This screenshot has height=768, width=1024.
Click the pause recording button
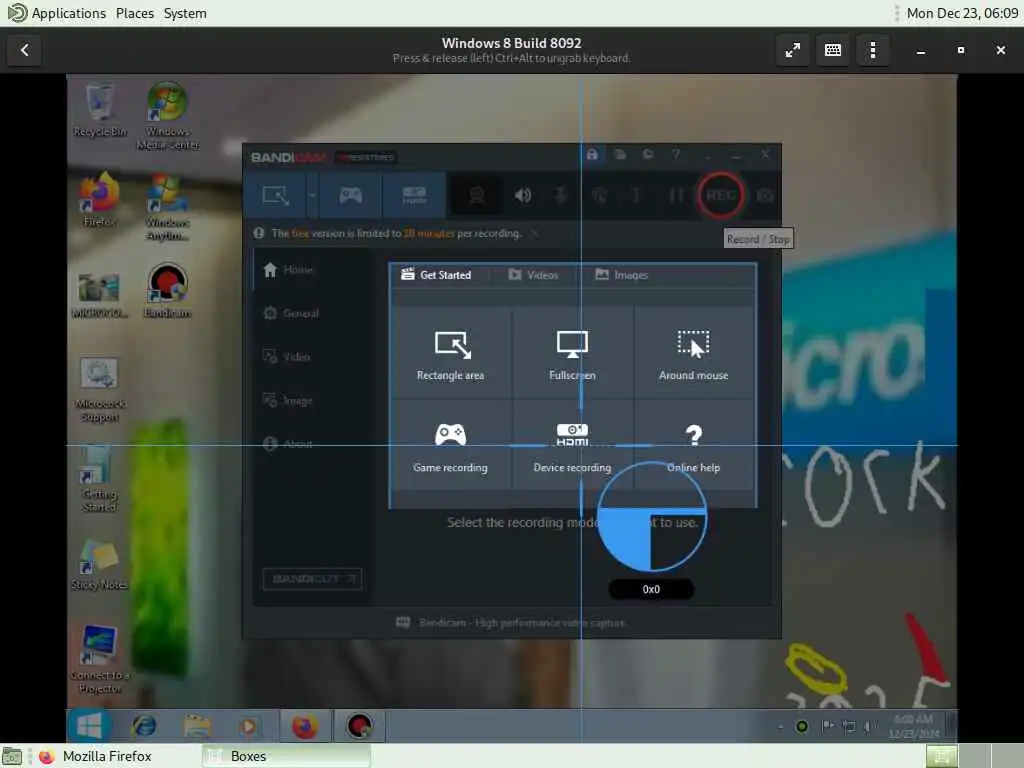coord(676,195)
